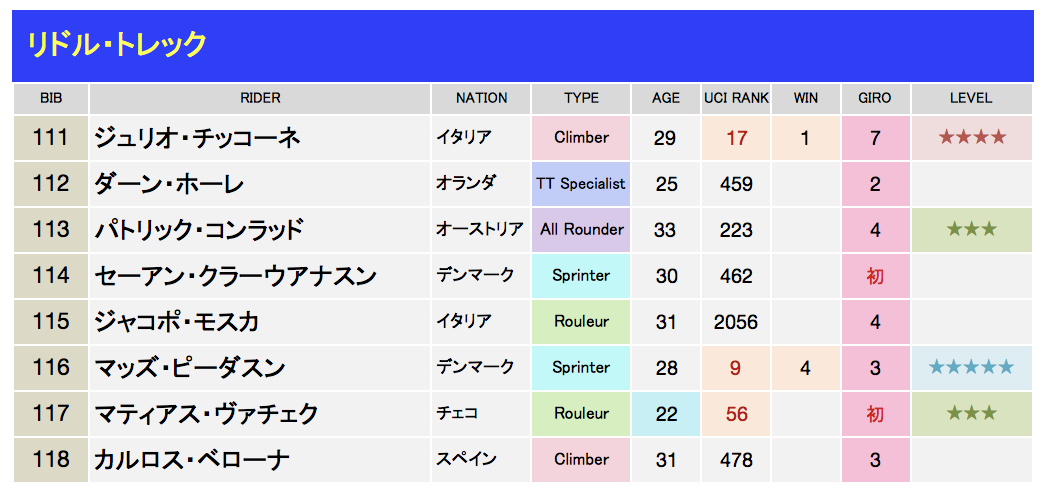Viewport: 1048px width, 494px height.
Task: Click rider name ジュリオ・チッコーネ
Action: pos(196,138)
